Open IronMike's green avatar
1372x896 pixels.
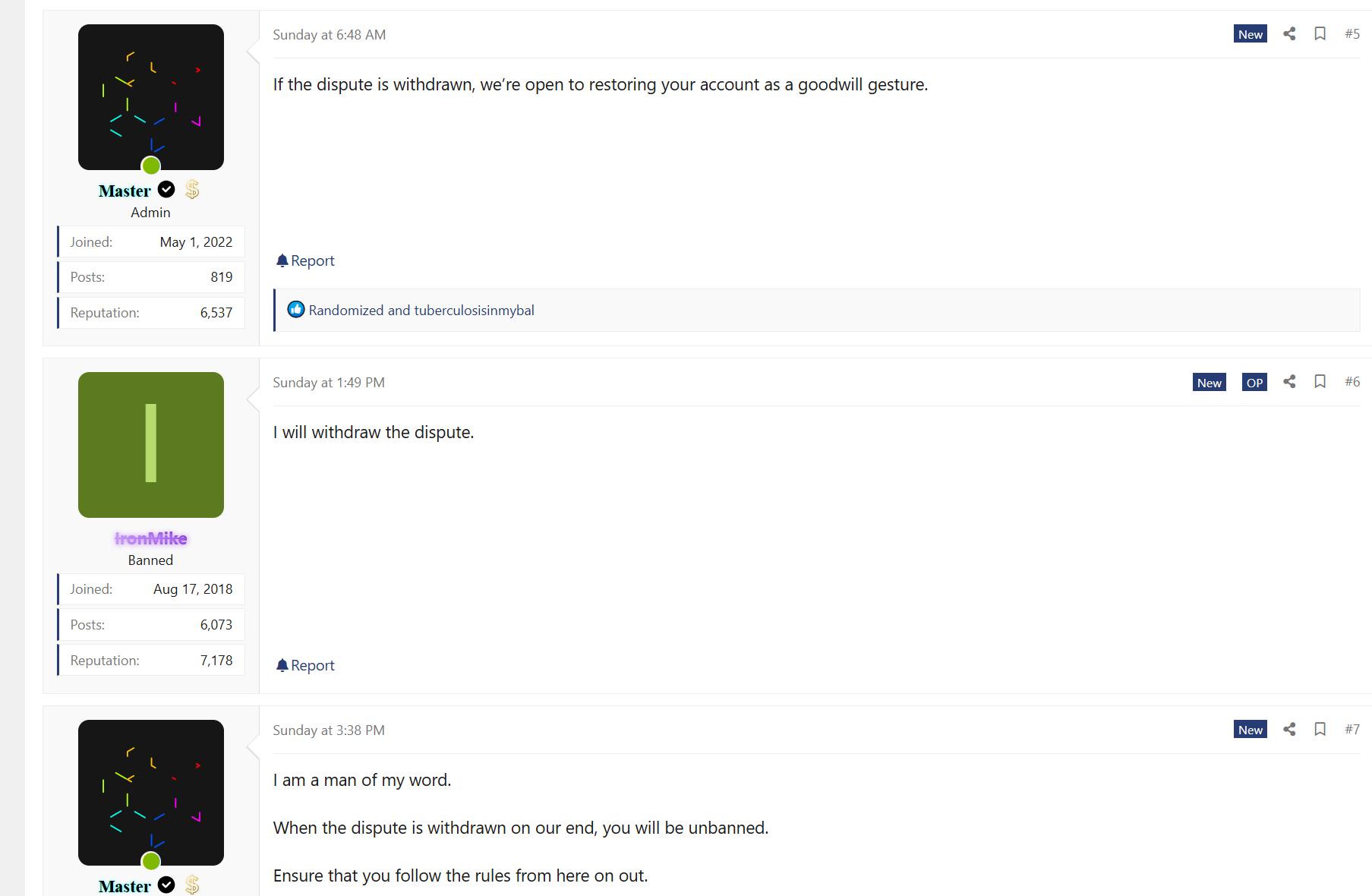(x=151, y=445)
